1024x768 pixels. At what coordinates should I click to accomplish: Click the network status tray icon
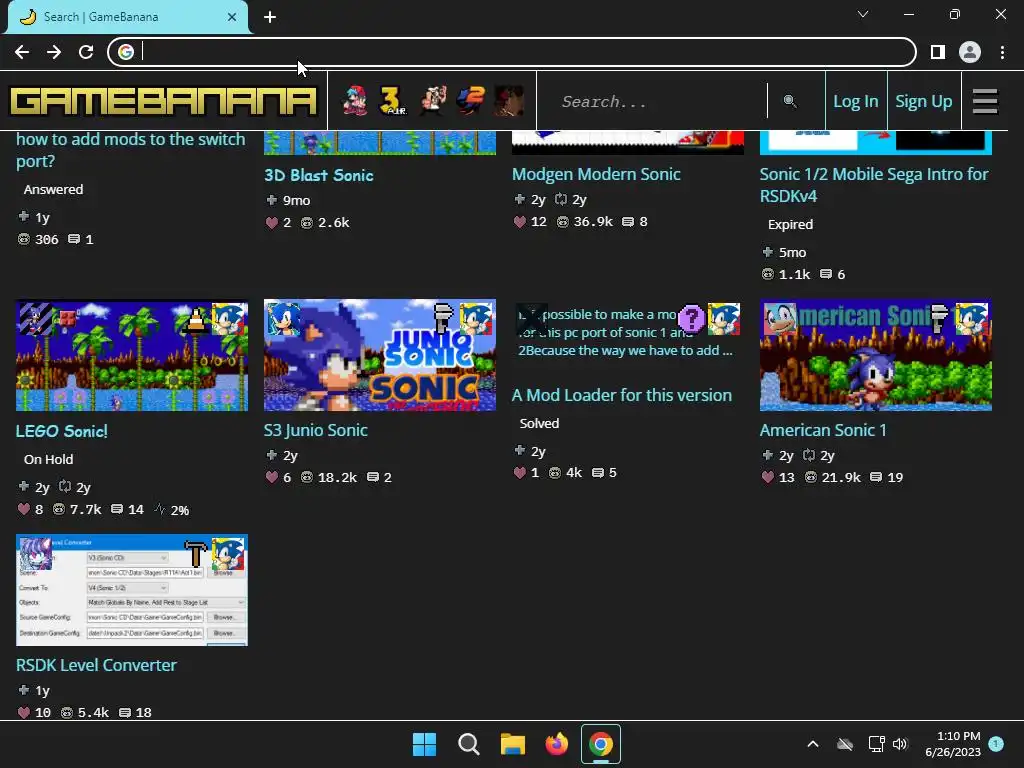876,744
